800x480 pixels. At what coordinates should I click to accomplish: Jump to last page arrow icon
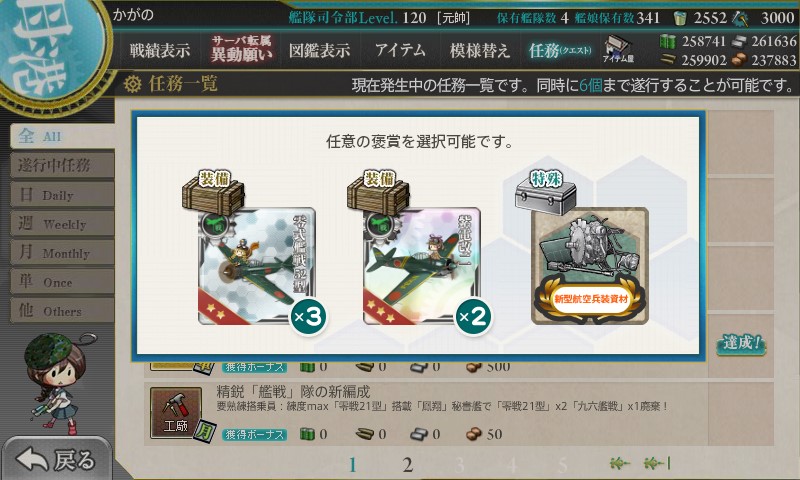tap(657, 464)
